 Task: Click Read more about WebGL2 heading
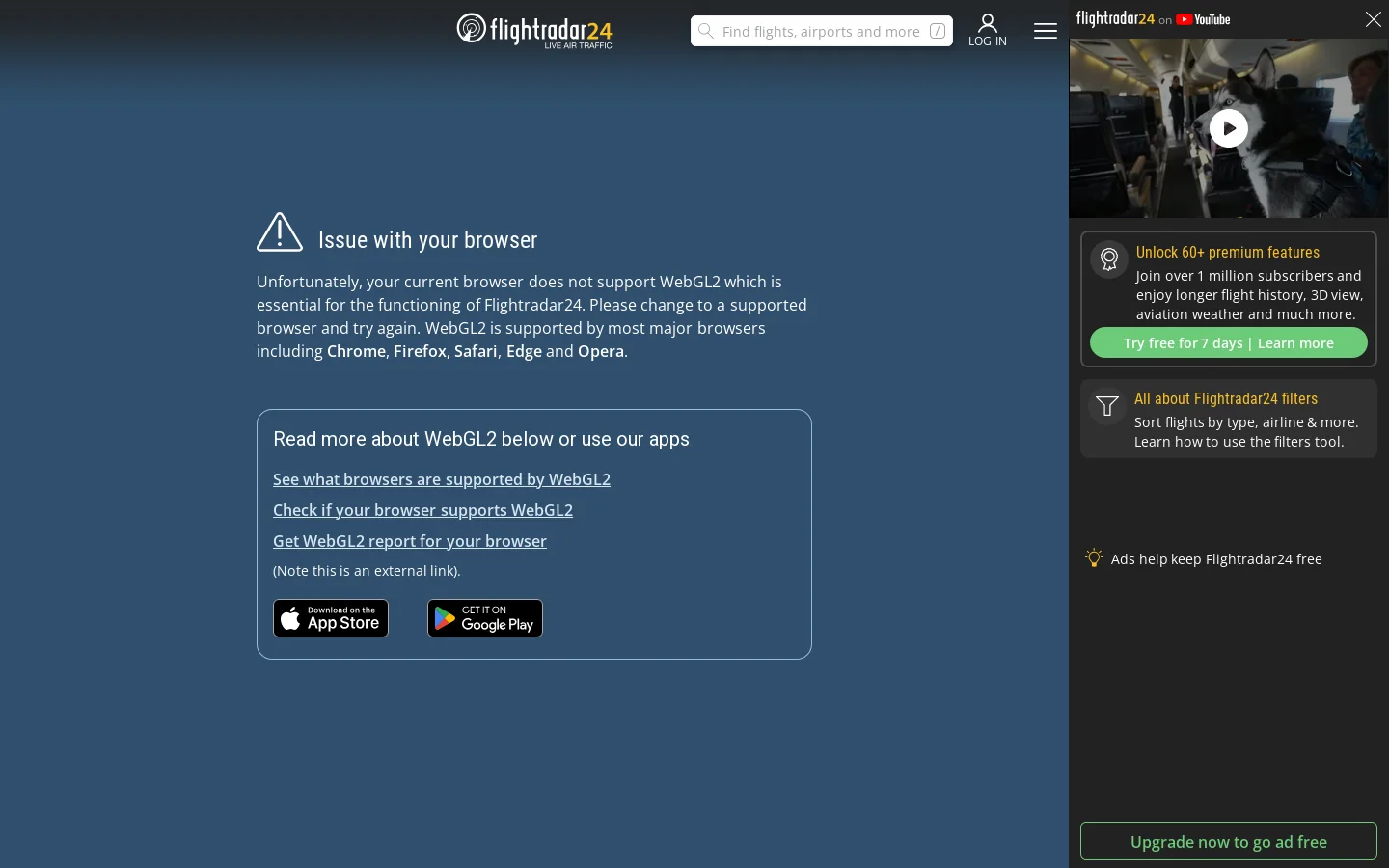pyautogui.click(x=481, y=439)
